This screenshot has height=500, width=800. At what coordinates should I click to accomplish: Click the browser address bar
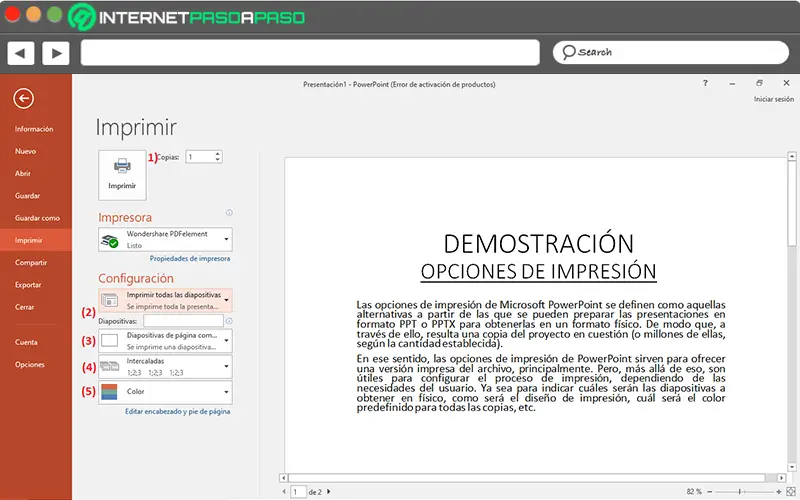tap(310, 53)
